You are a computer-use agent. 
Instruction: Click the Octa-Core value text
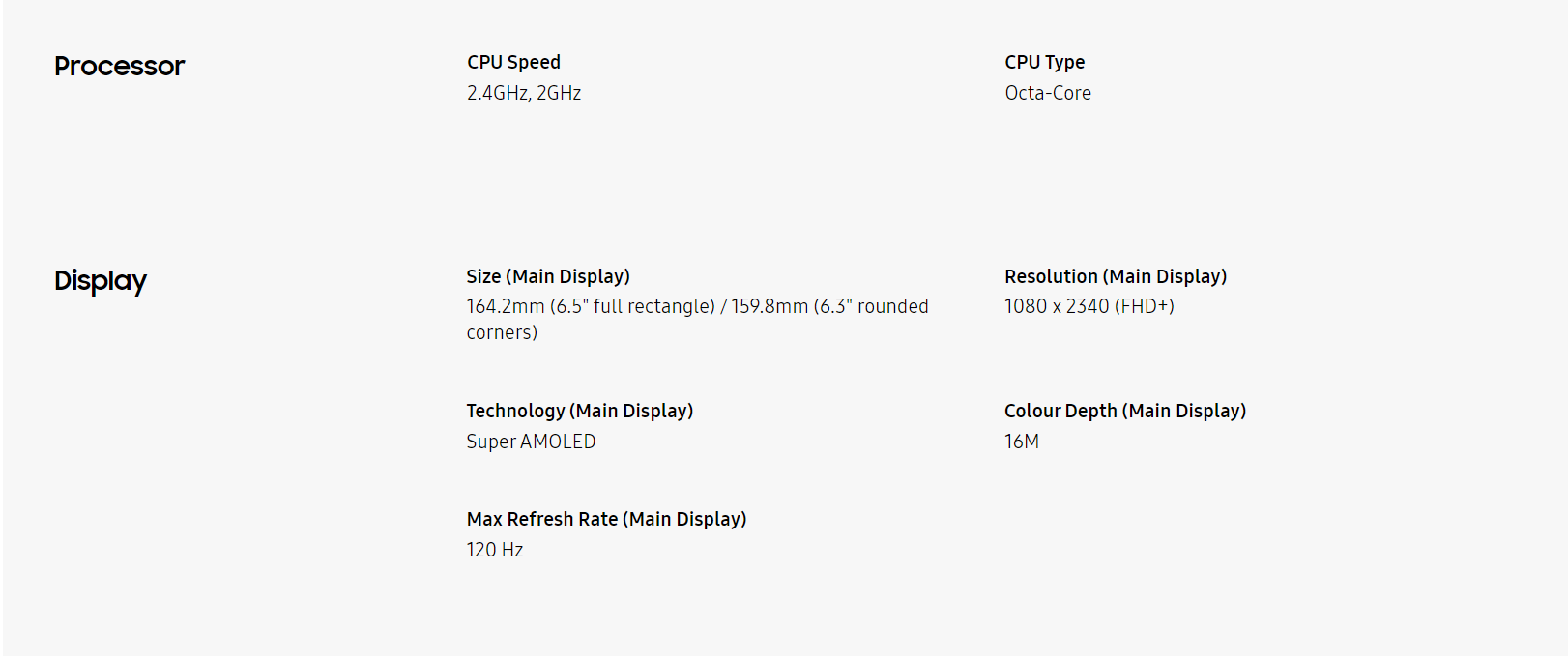pyautogui.click(x=1048, y=93)
